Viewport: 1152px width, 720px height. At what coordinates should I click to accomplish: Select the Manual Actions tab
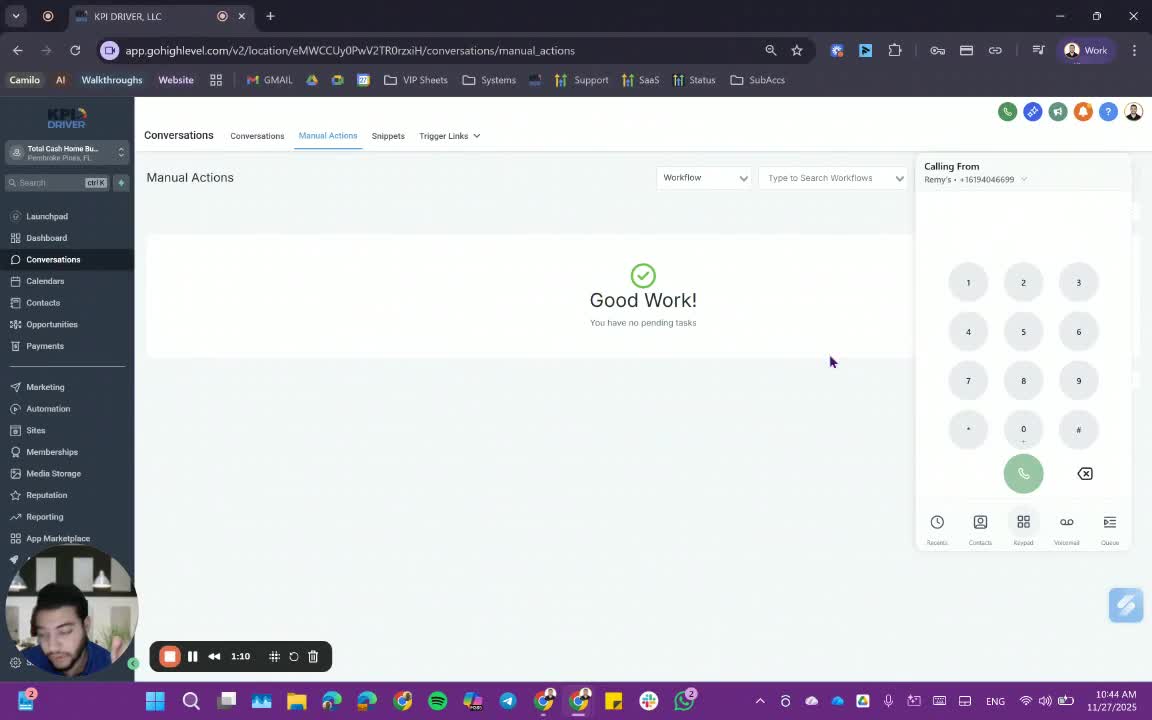point(328,136)
